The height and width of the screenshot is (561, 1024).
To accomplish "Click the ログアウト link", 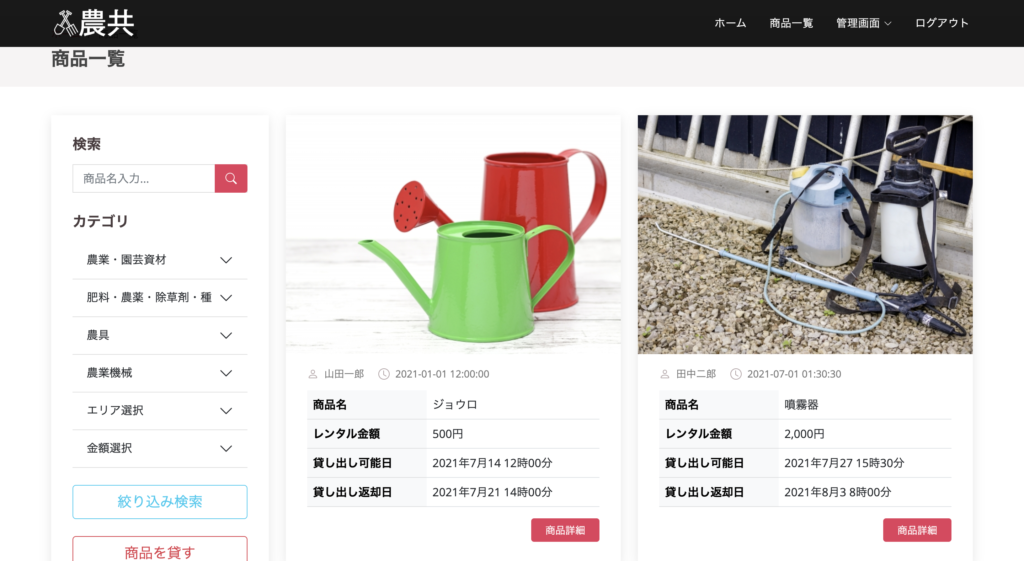I will point(942,23).
